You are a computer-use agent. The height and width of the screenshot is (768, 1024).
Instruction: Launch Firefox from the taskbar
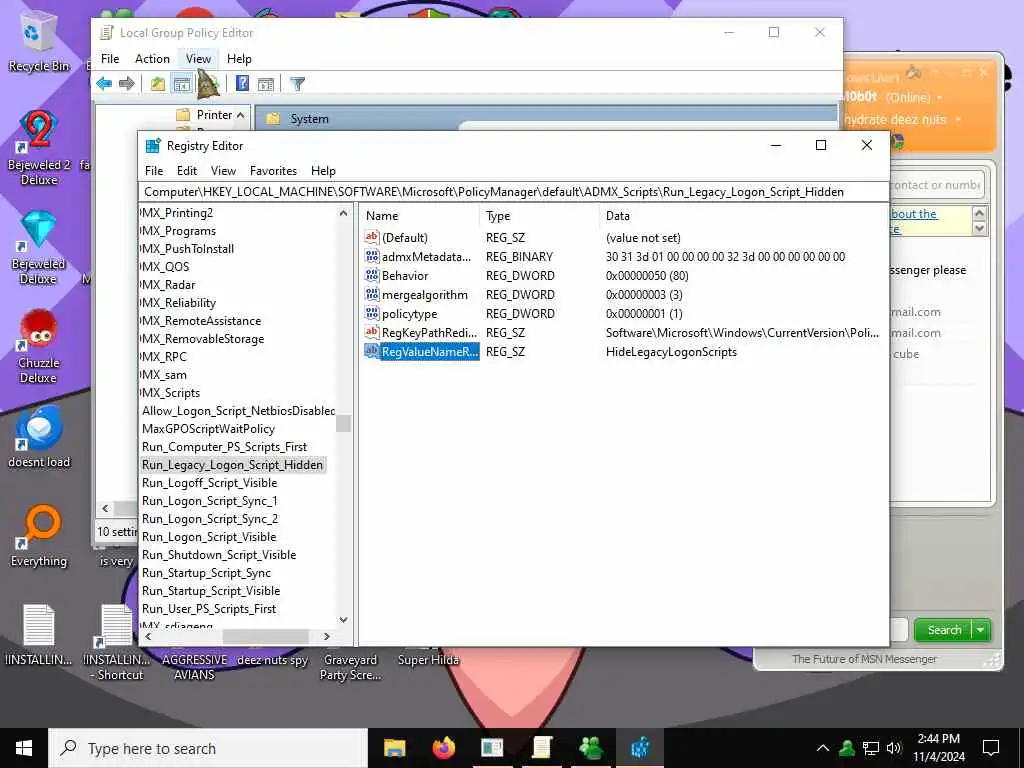(x=443, y=748)
